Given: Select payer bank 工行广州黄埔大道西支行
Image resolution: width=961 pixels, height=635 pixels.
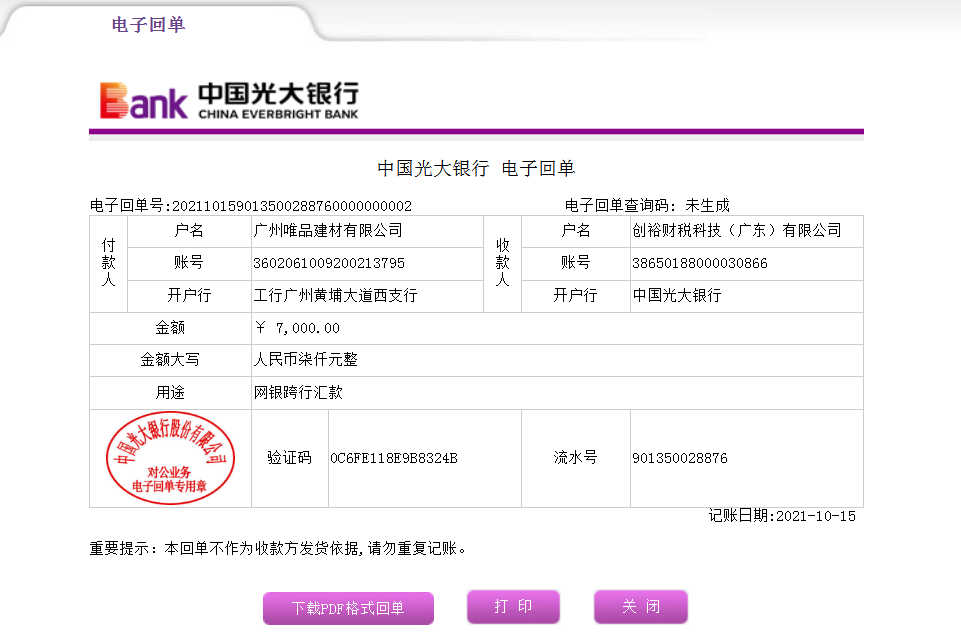Looking at the screenshot, I should (x=335, y=295).
